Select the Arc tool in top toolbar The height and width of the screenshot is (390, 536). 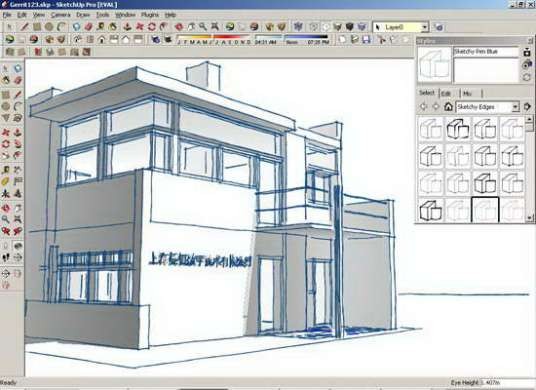tap(62, 27)
